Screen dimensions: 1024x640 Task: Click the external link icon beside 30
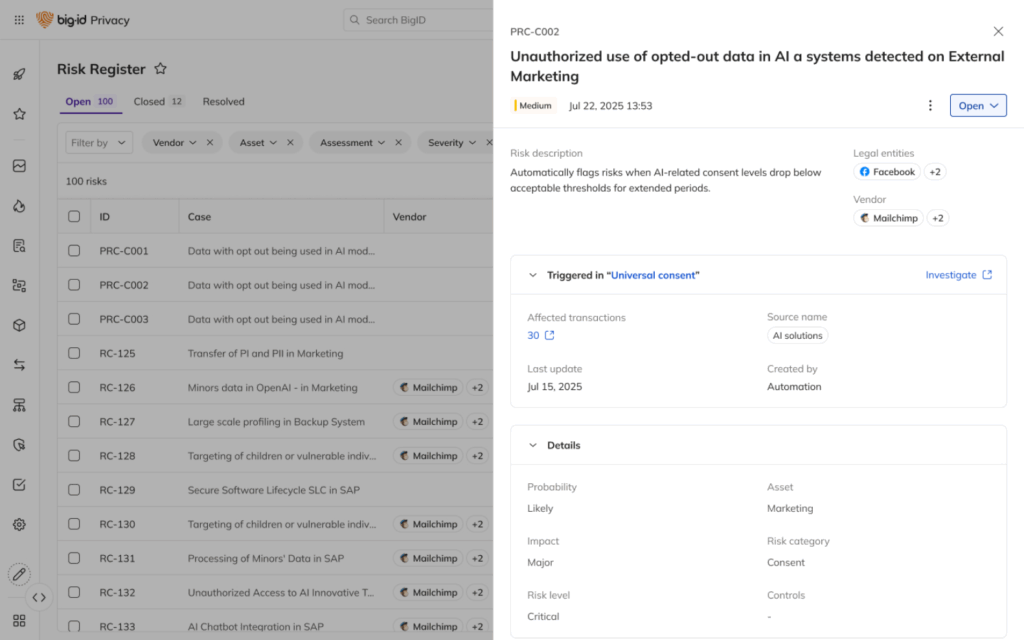pos(549,336)
